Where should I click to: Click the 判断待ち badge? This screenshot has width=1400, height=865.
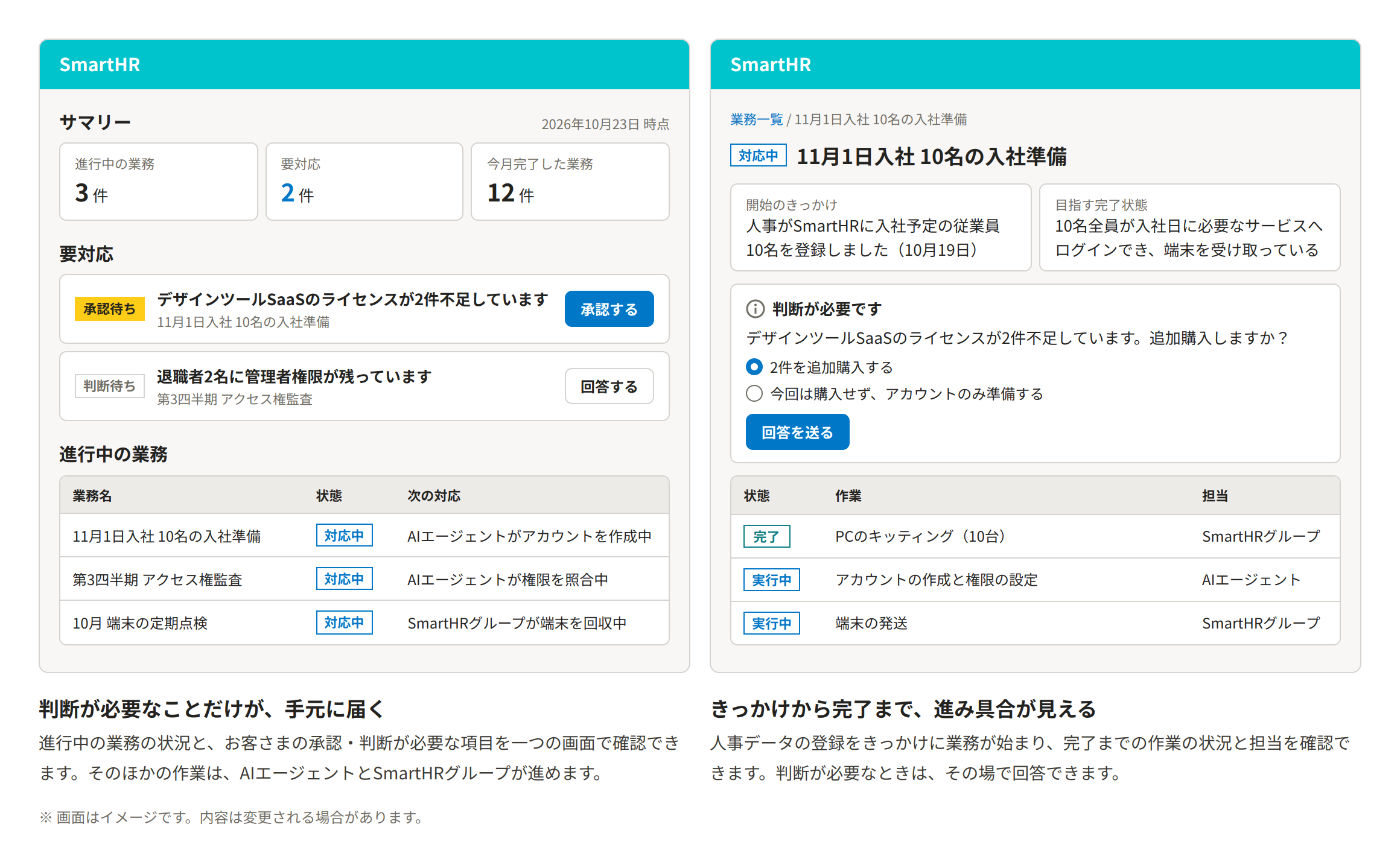[x=109, y=386]
